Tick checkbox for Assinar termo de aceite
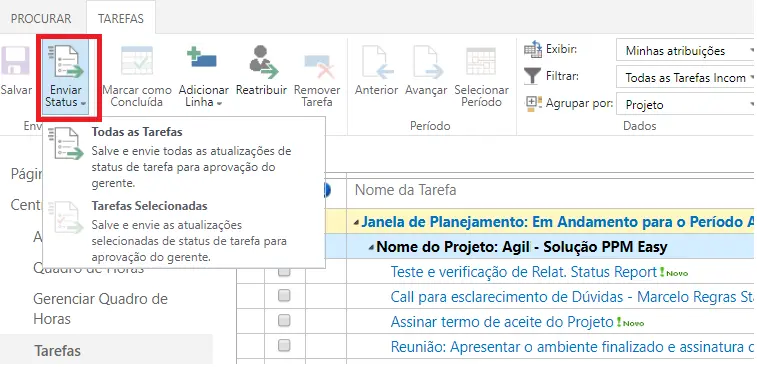Image resolution: width=757 pixels, height=367 pixels. pos(284,320)
